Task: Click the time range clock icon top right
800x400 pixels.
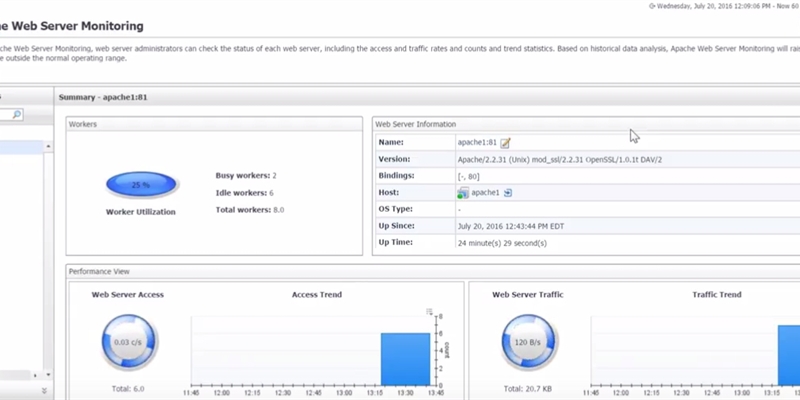Action: 652,6
